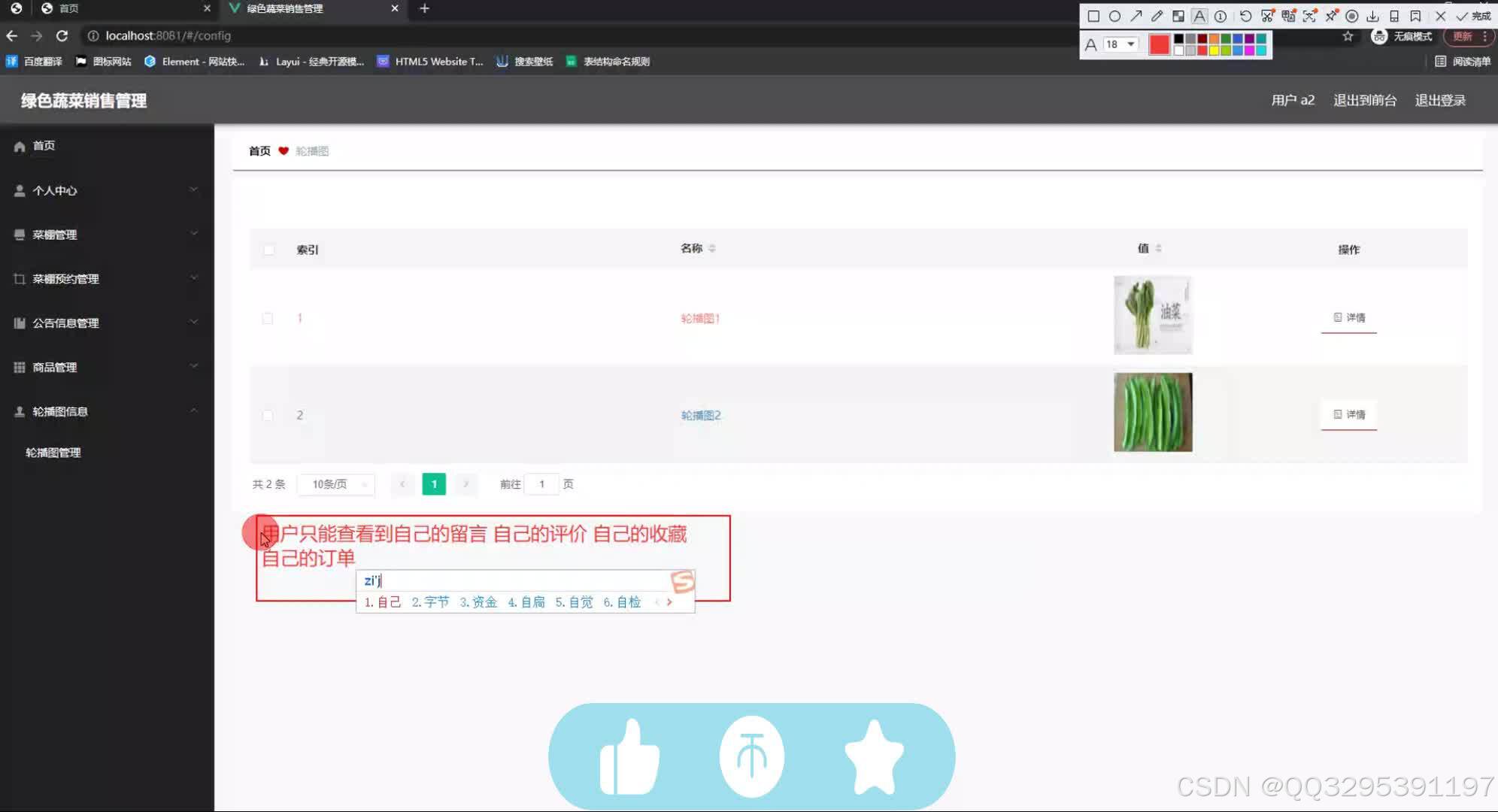The width and height of the screenshot is (1498, 812).
Task: Expand the 商品管理 sidebar menu
Action: (x=107, y=368)
